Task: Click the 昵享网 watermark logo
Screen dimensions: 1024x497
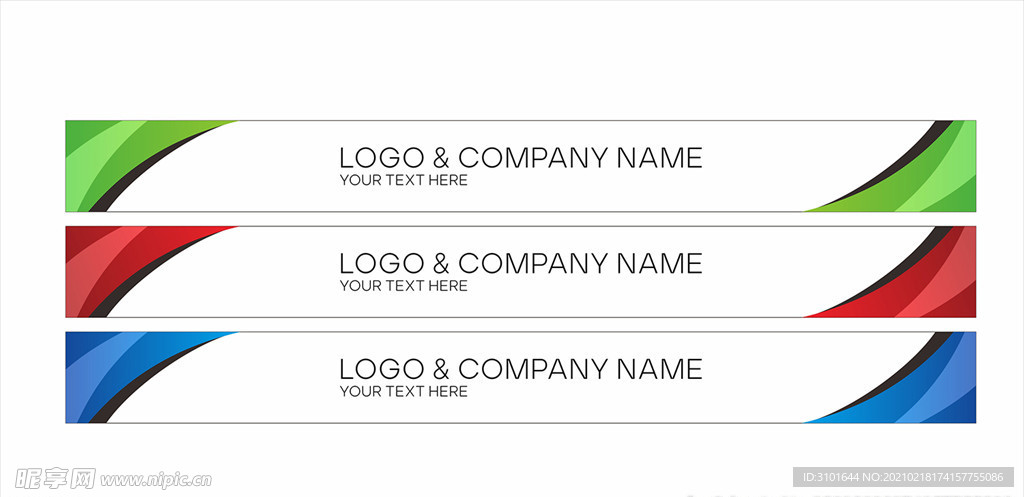Action: (56, 479)
